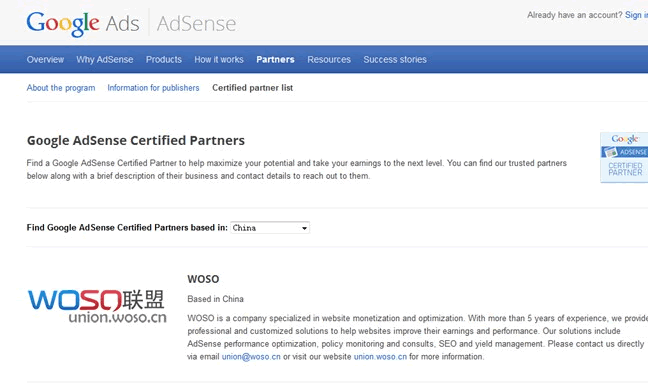648x392 pixels.
Task: Click the WOSO union logo image
Action: (x=97, y=306)
